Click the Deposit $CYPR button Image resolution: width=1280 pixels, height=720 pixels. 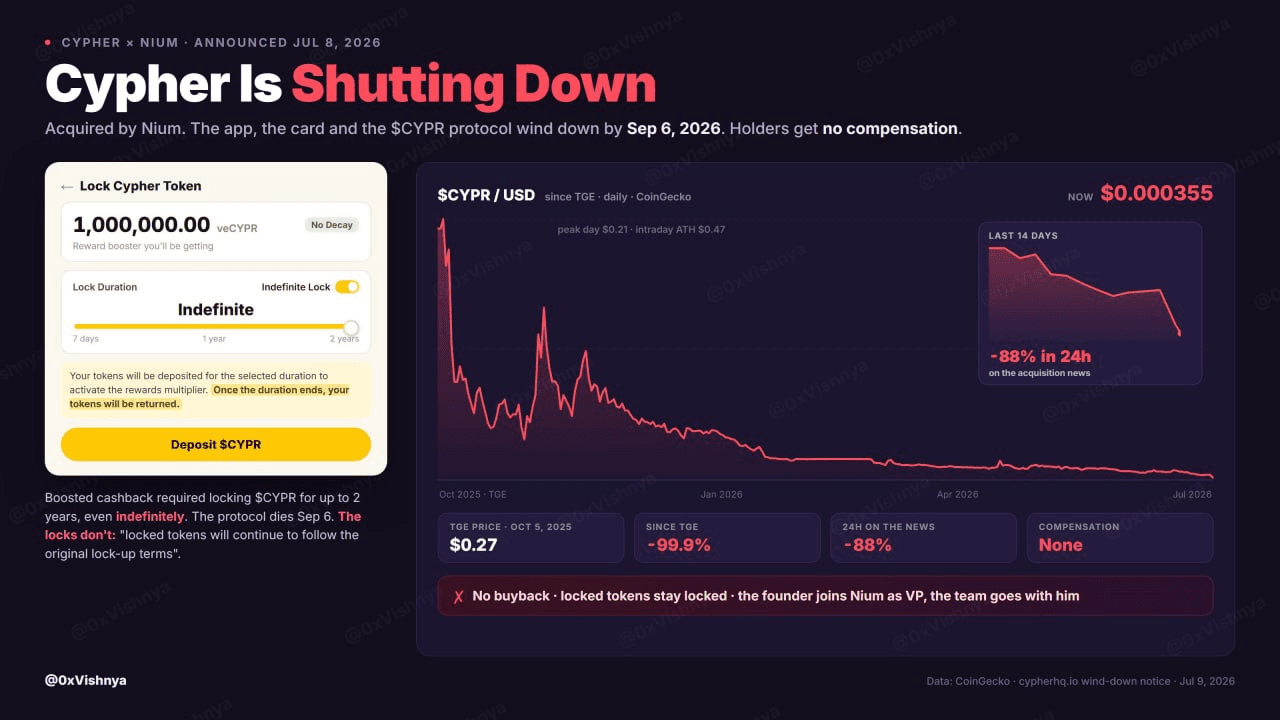coord(216,444)
